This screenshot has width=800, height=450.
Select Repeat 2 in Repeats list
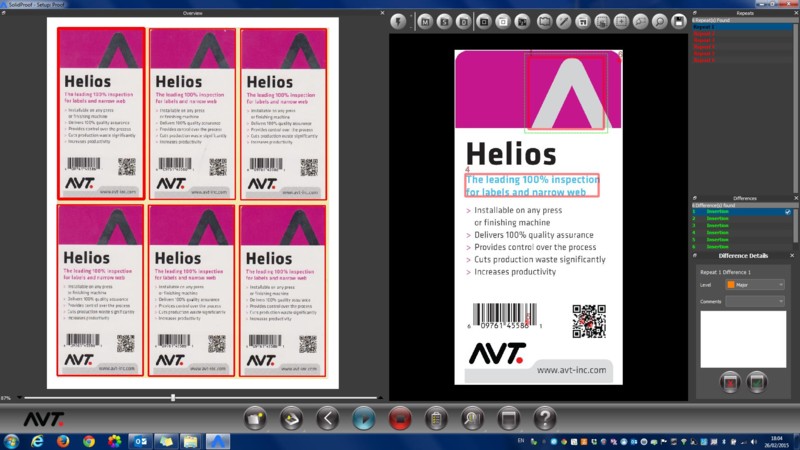(742, 33)
